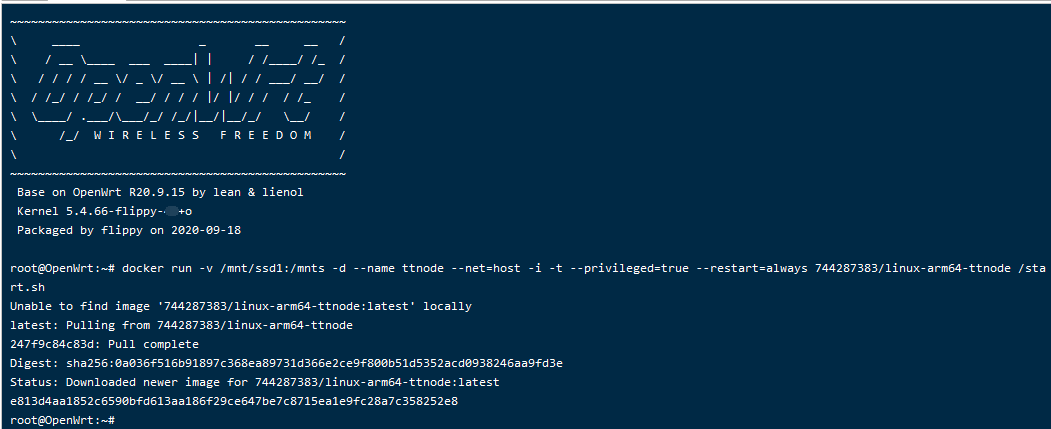Screen dimensions: 1051x429
Task: Click the container ID hash line
Action: pos(234,402)
